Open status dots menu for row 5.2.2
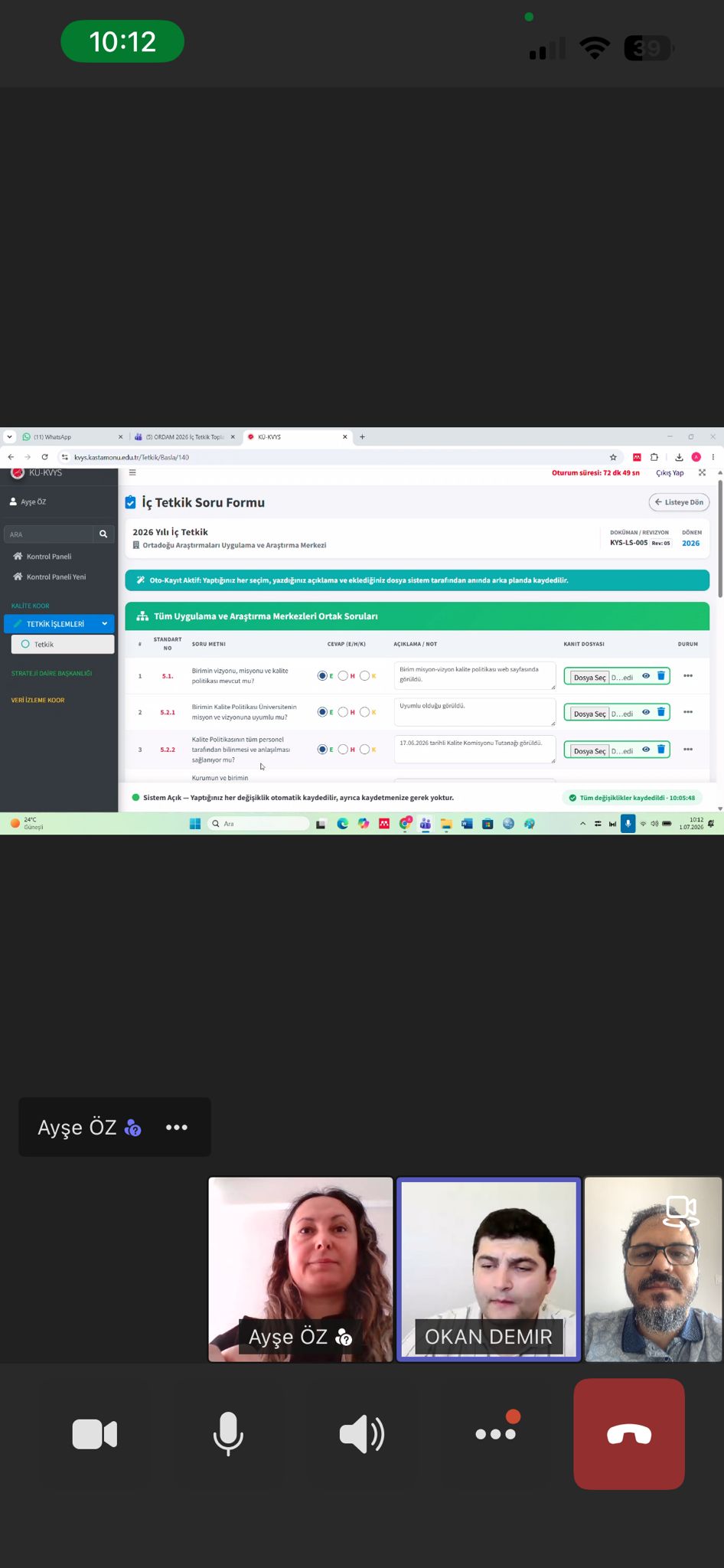 tap(688, 750)
